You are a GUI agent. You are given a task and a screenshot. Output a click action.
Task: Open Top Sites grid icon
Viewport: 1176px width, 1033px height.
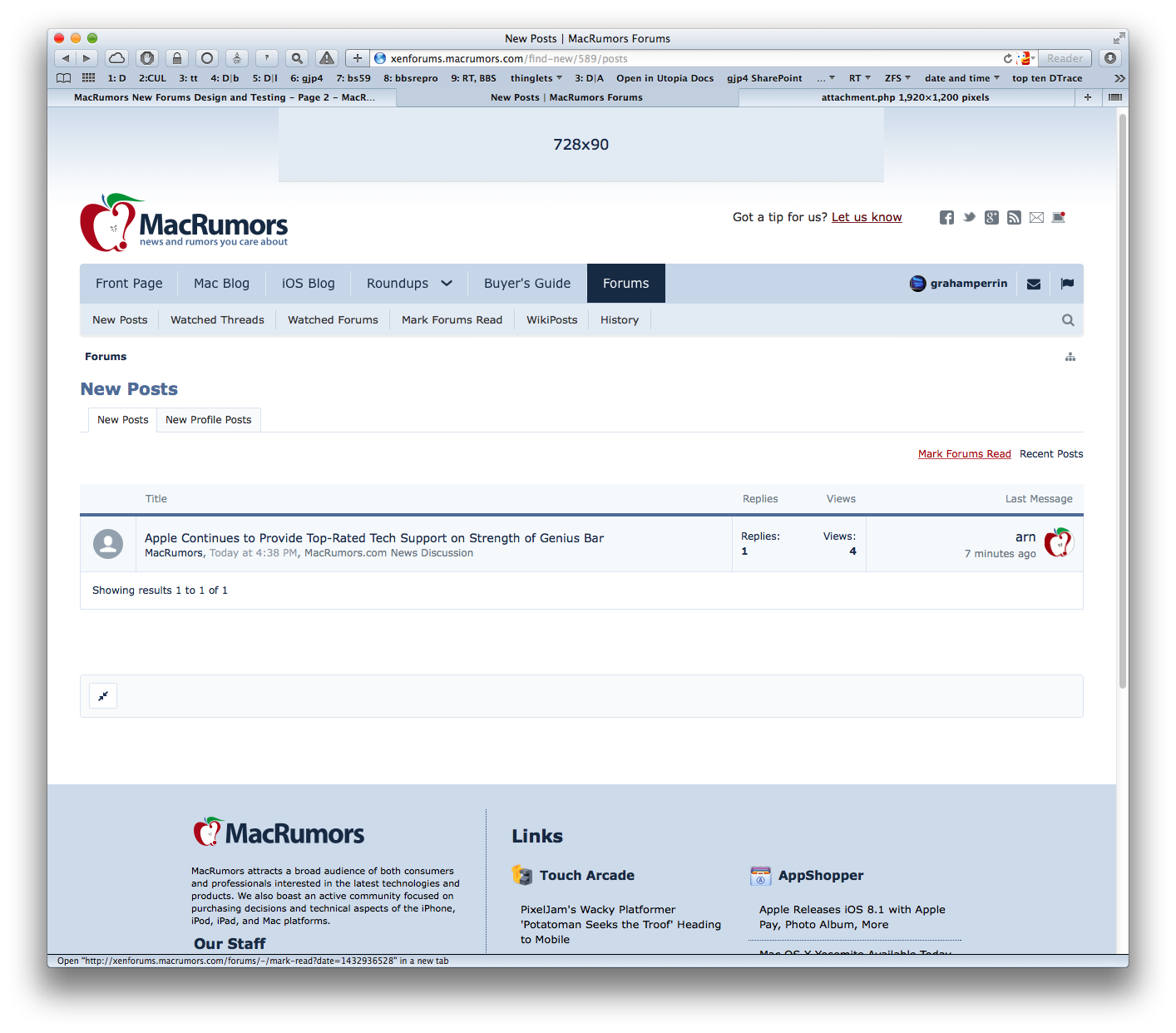pos(88,78)
